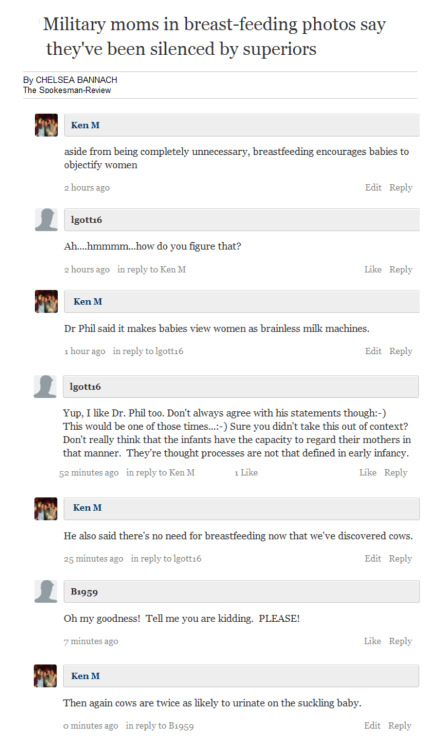Click B1959's default avatar silhouette
Viewport: 442px width, 750px height.
tap(46, 592)
